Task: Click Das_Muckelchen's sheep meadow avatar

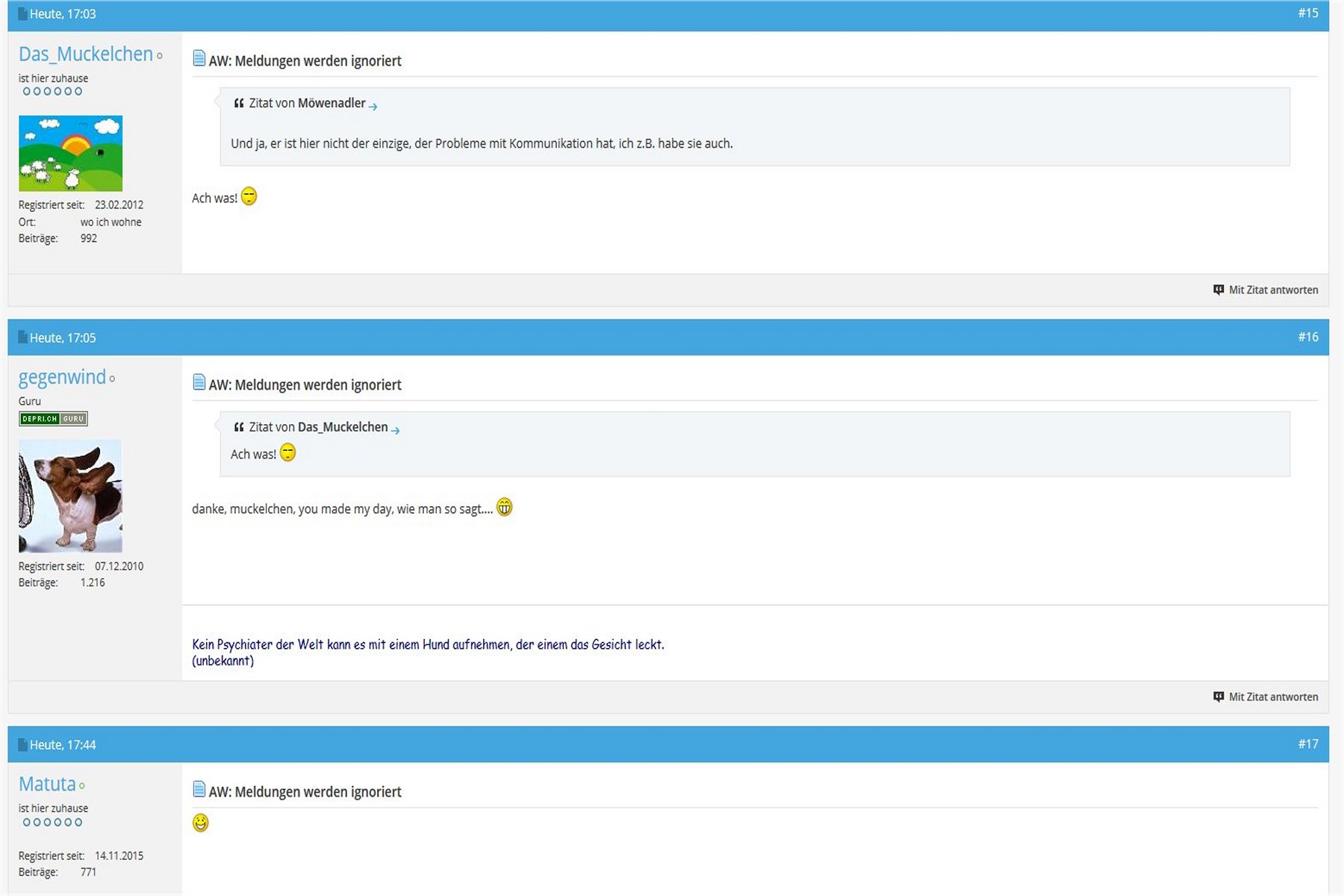Action: pyautogui.click(x=70, y=153)
